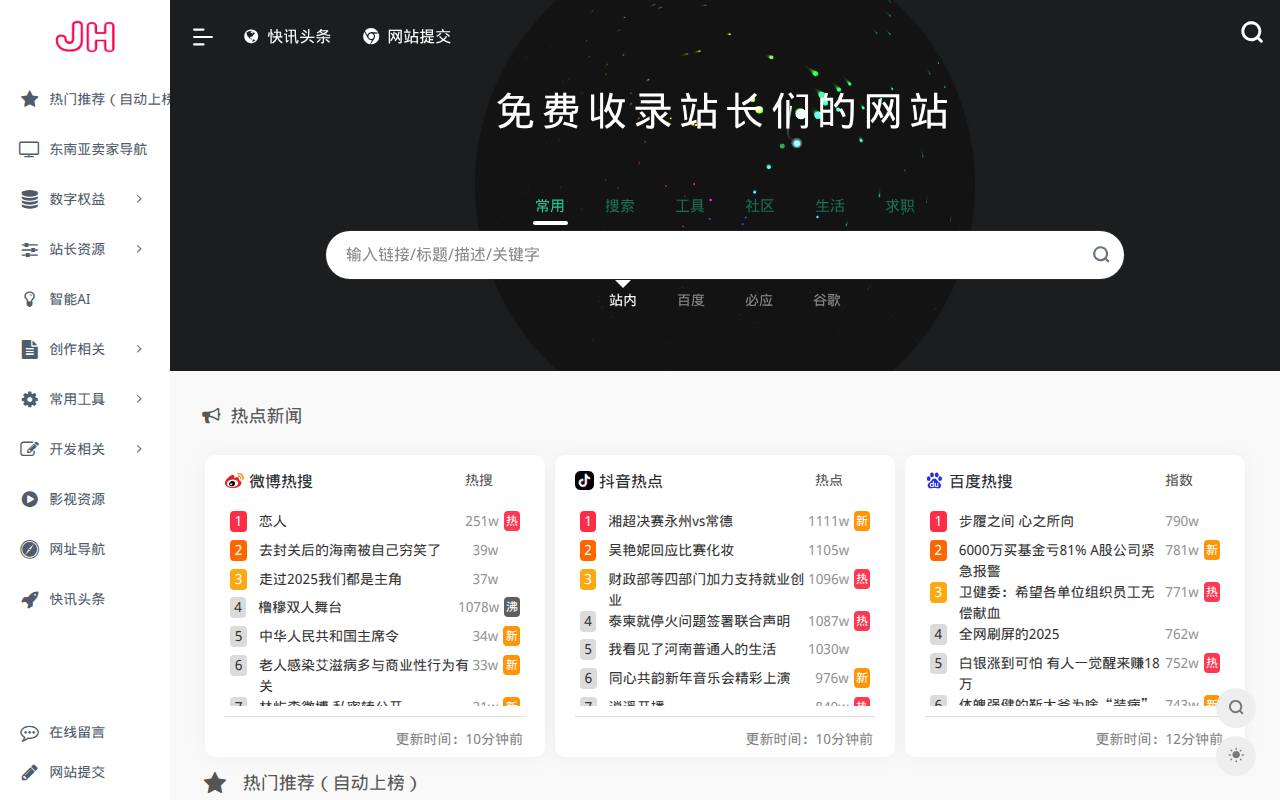Click the top-right search magnifier icon
Image resolution: width=1280 pixels, height=800 pixels.
[1251, 32]
